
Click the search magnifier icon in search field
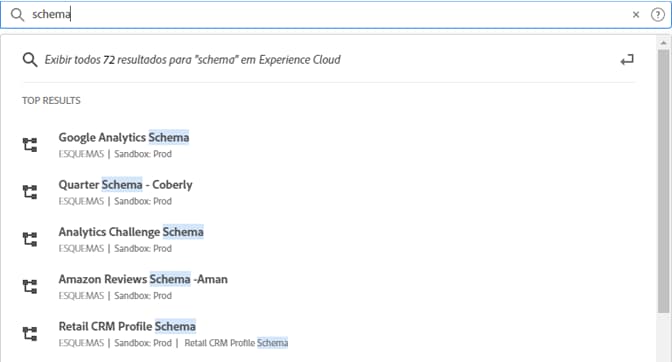(17, 15)
